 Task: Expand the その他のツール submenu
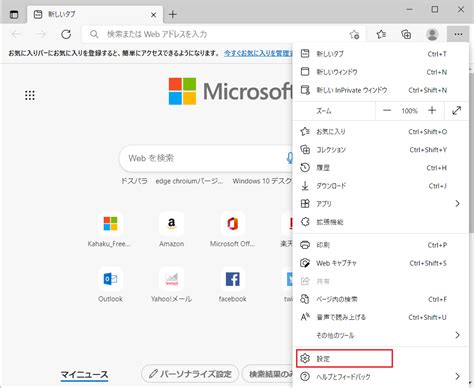point(380,335)
